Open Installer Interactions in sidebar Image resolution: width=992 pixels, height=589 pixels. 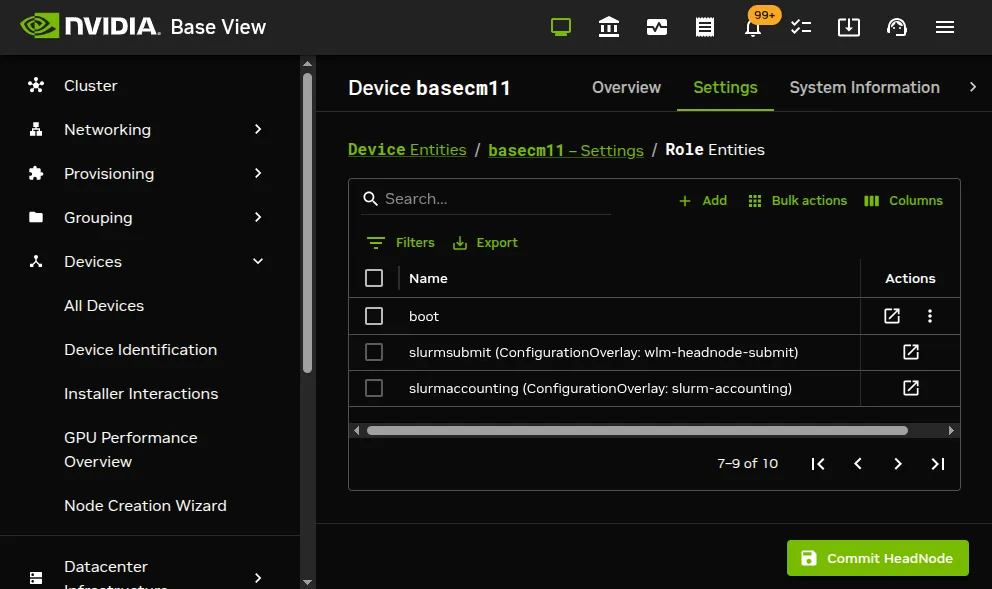[x=141, y=394]
